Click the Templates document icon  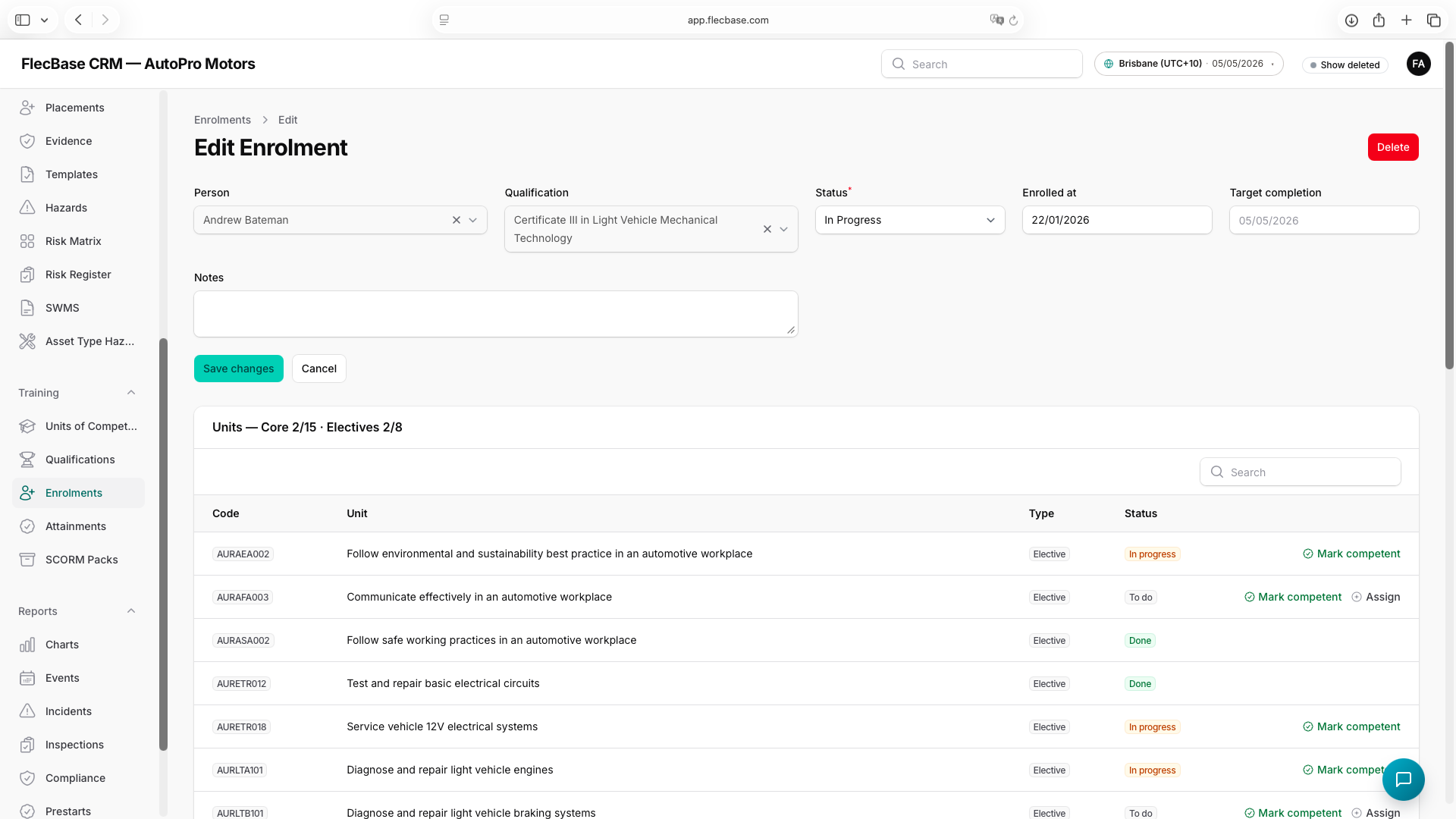tap(27, 174)
